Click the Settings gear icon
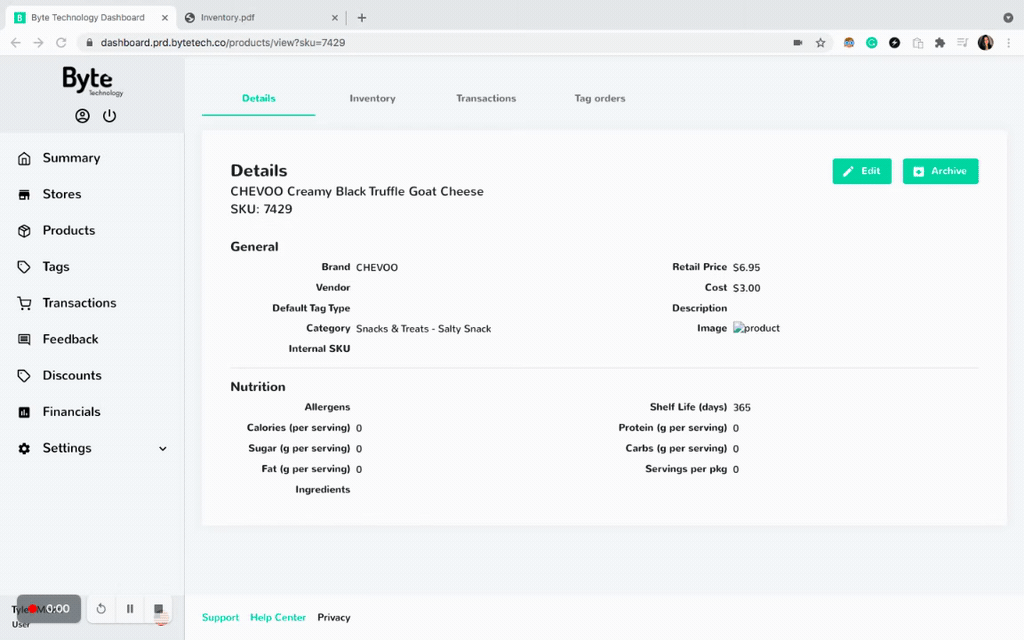Viewport: 1024px width, 640px height. point(24,449)
